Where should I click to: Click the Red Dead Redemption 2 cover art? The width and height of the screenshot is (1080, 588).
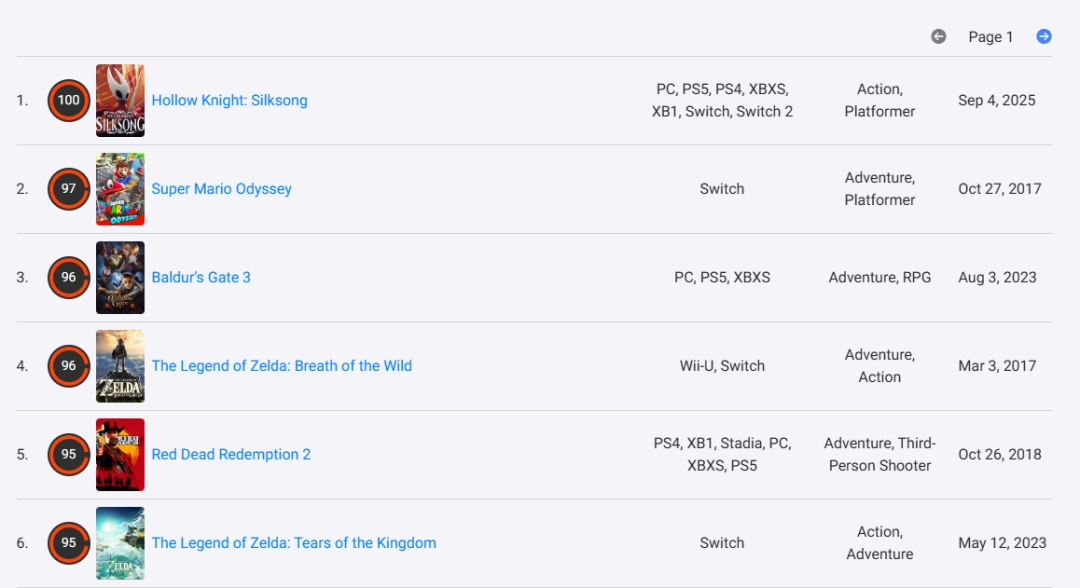pos(120,454)
